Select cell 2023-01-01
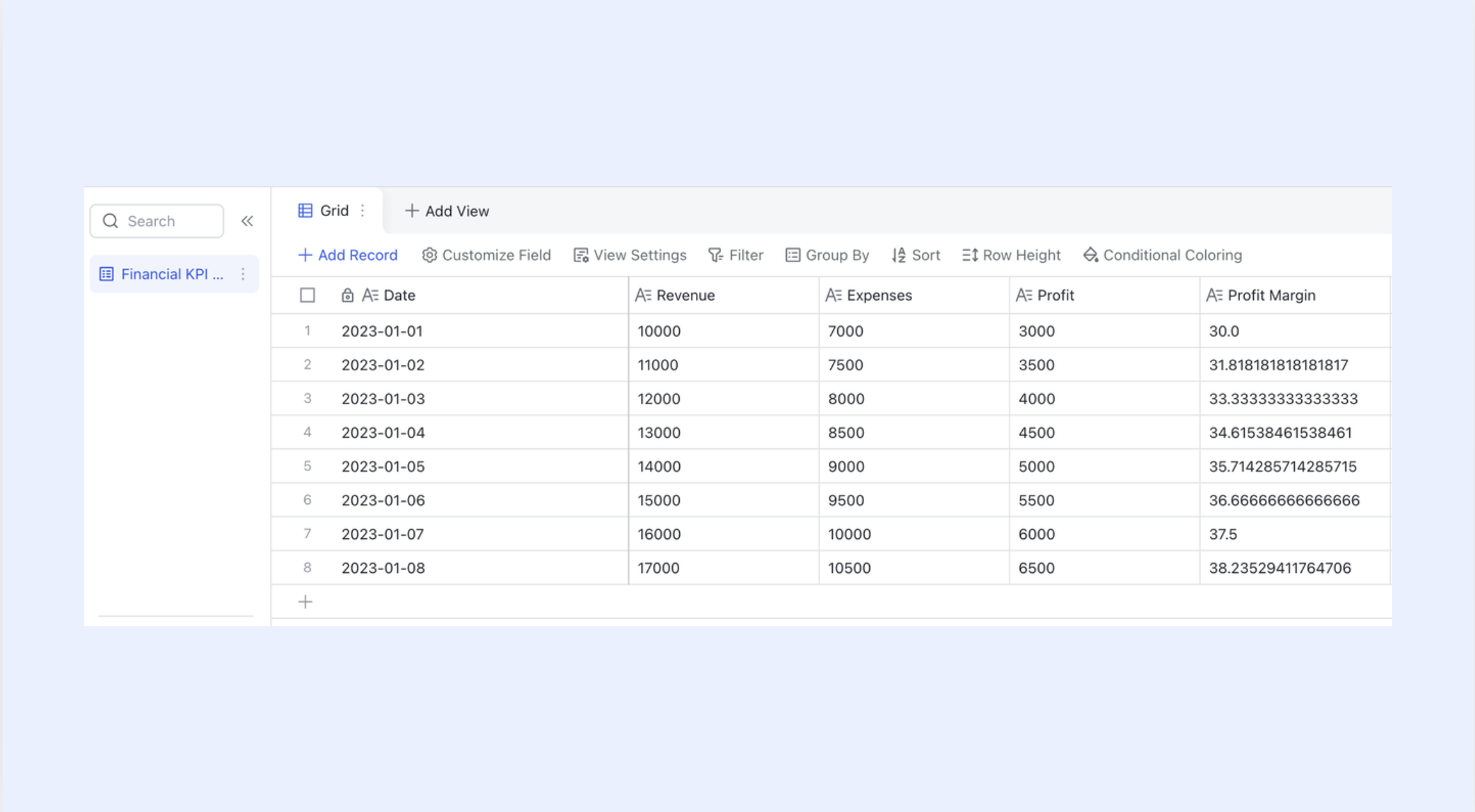The height and width of the screenshot is (812, 1475). click(481, 331)
